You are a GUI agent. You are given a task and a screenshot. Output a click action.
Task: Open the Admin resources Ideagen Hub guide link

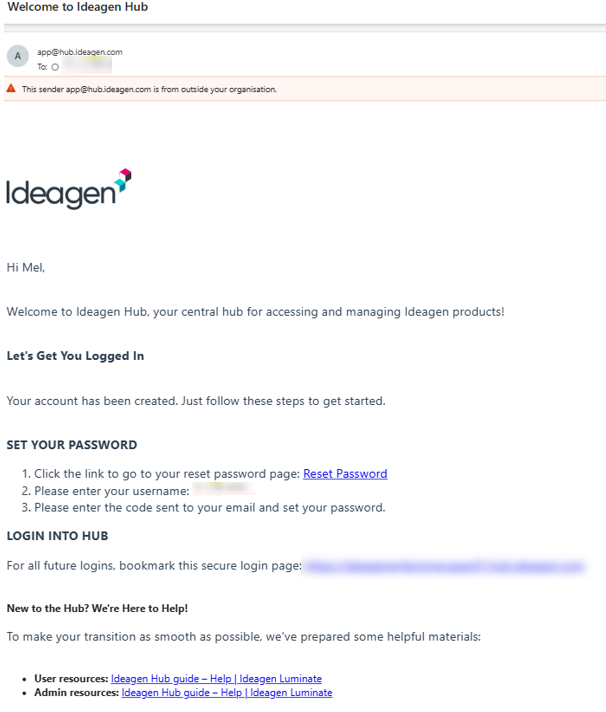227,692
